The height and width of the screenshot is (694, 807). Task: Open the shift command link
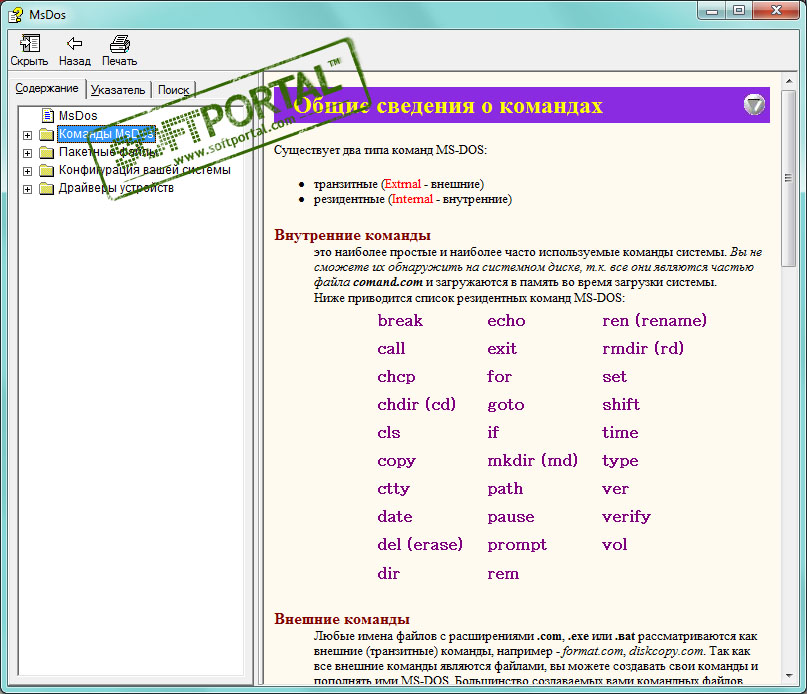(x=621, y=405)
